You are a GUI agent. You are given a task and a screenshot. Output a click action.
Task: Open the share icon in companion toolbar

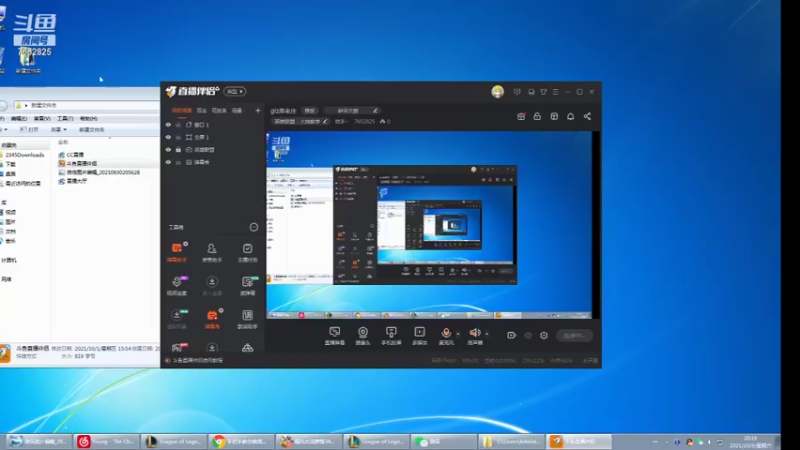587,116
